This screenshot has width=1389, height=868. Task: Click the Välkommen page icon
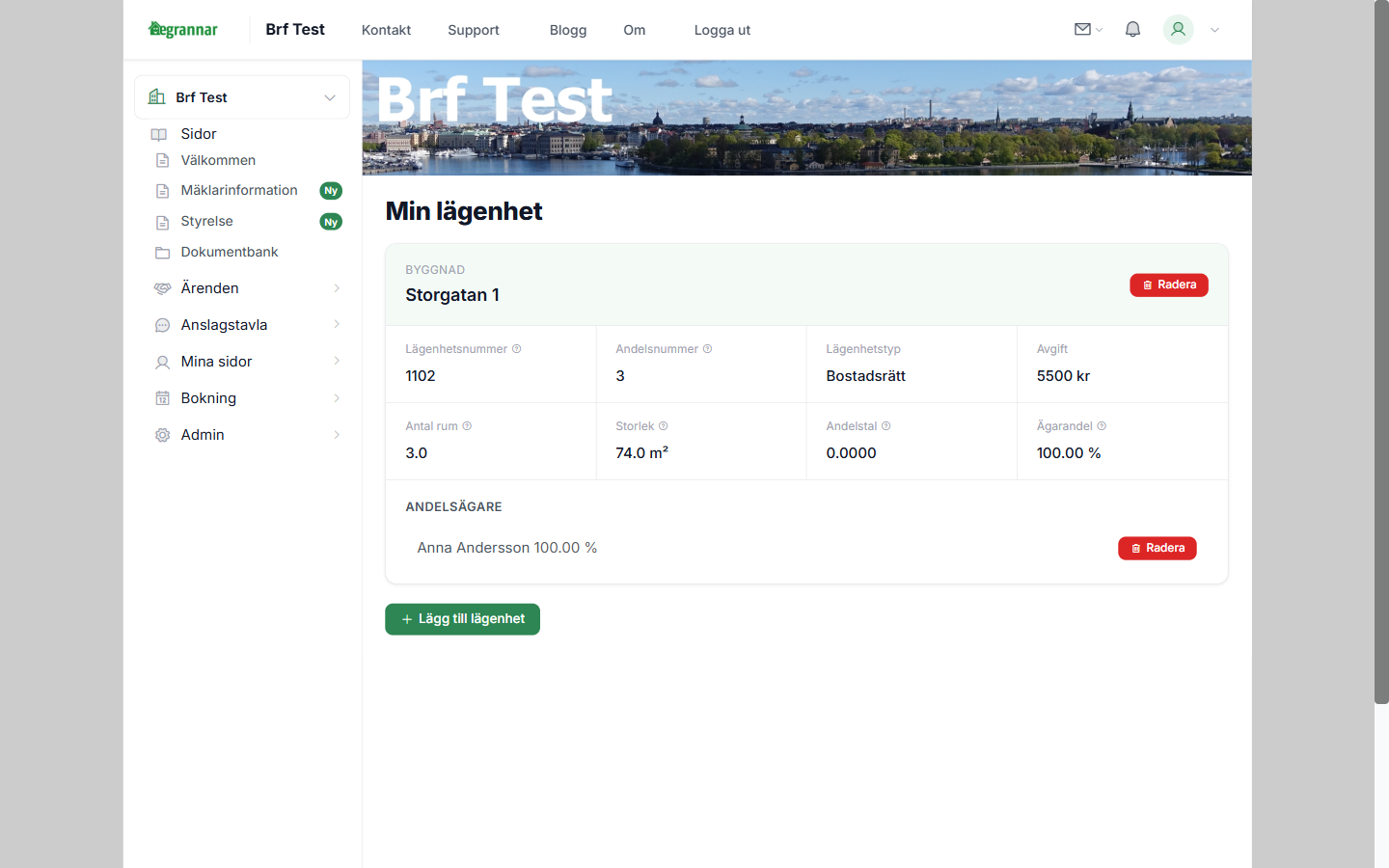[162, 160]
